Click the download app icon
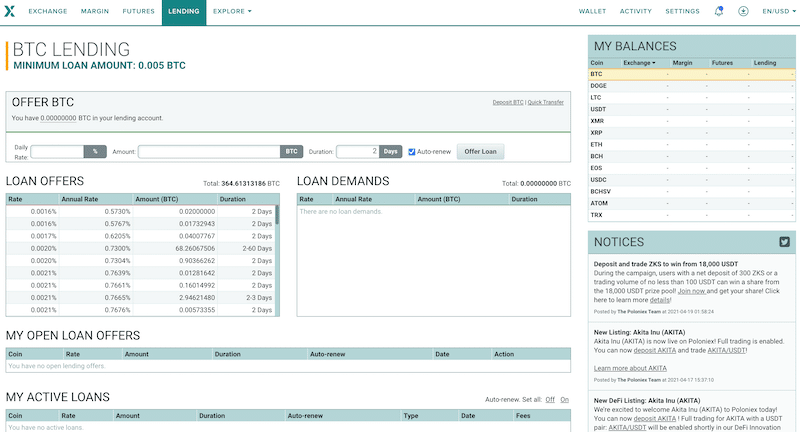Viewport: 800px width, 432px height. [x=743, y=11]
